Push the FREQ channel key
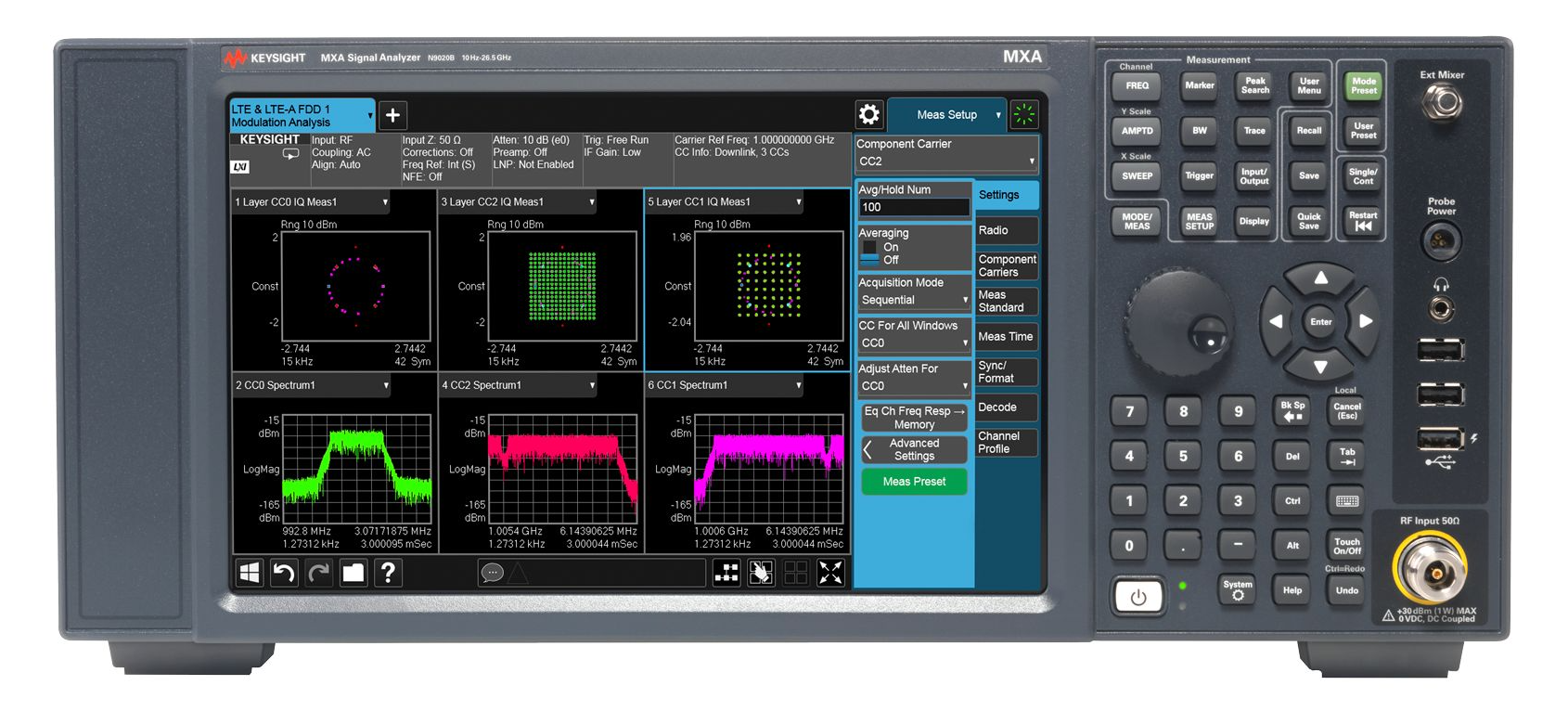The image size is (1568, 711). pyautogui.click(x=1137, y=85)
